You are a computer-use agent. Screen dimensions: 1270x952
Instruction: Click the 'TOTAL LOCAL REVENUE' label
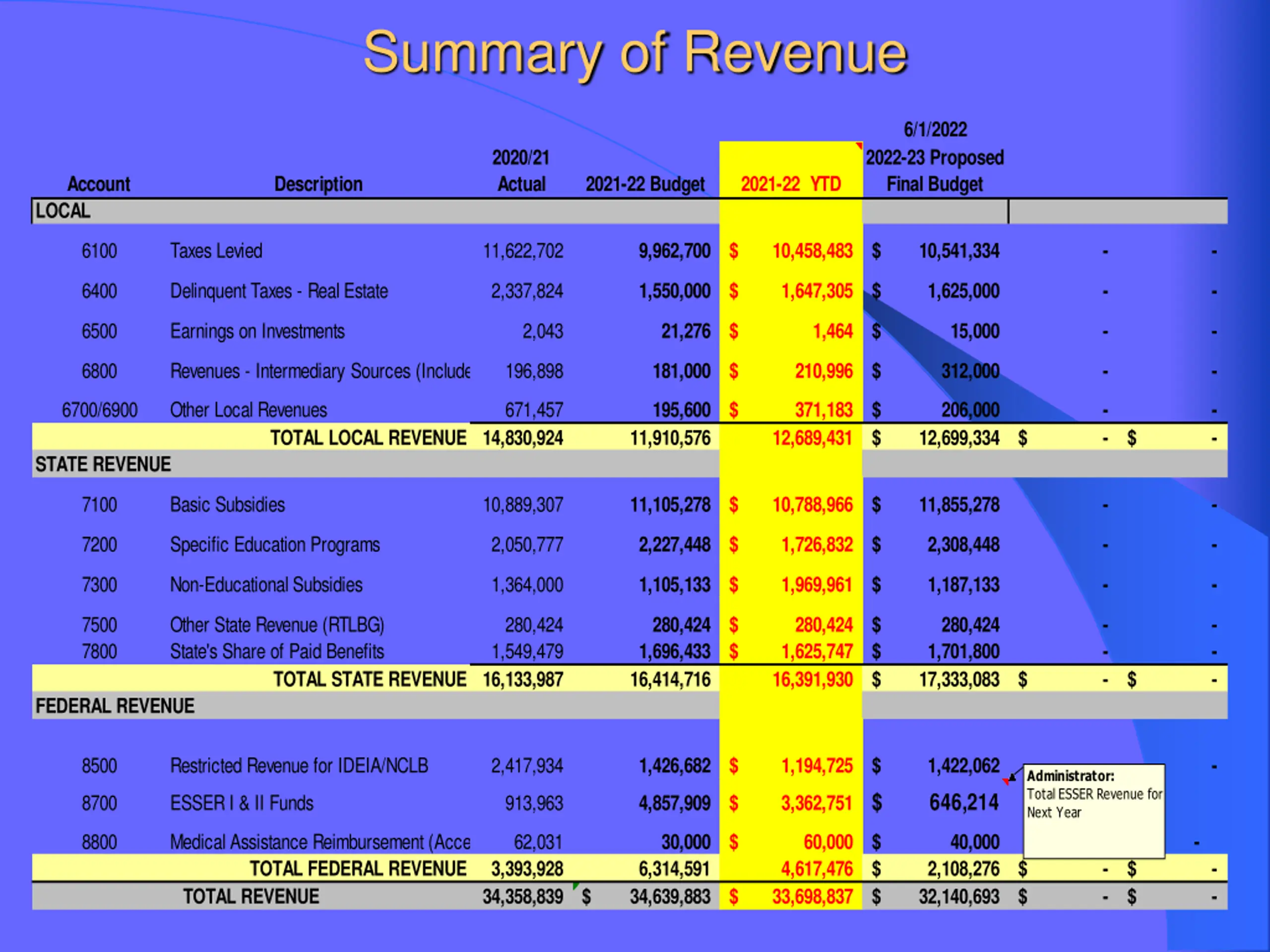coord(369,438)
